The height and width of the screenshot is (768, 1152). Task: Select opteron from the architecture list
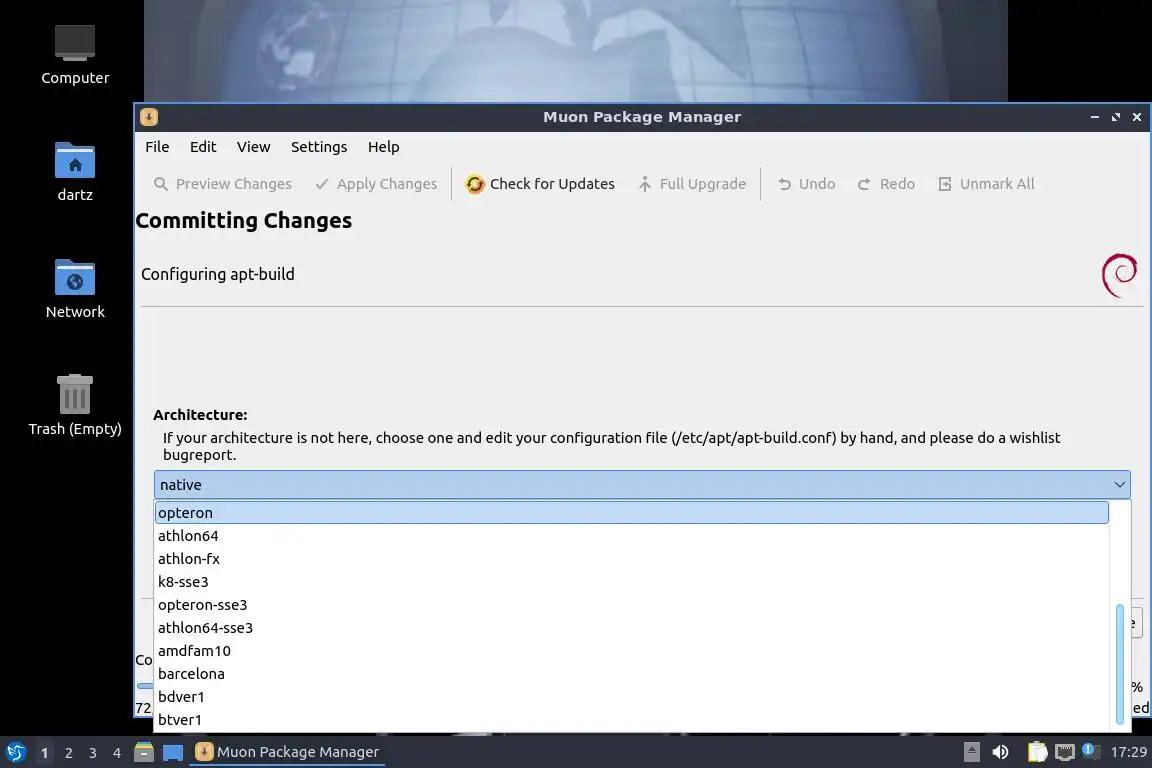click(x=631, y=512)
